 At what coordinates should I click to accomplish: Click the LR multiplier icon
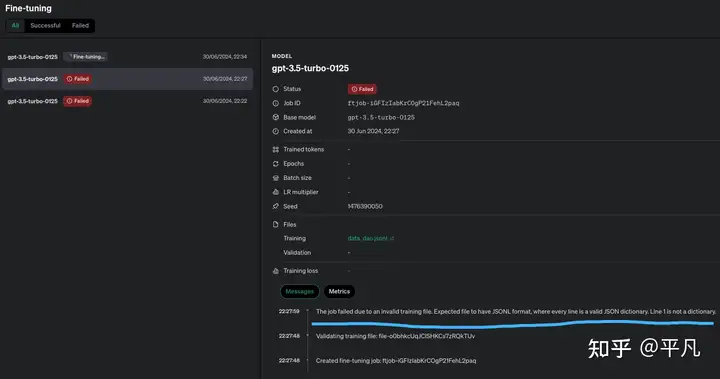(276, 192)
